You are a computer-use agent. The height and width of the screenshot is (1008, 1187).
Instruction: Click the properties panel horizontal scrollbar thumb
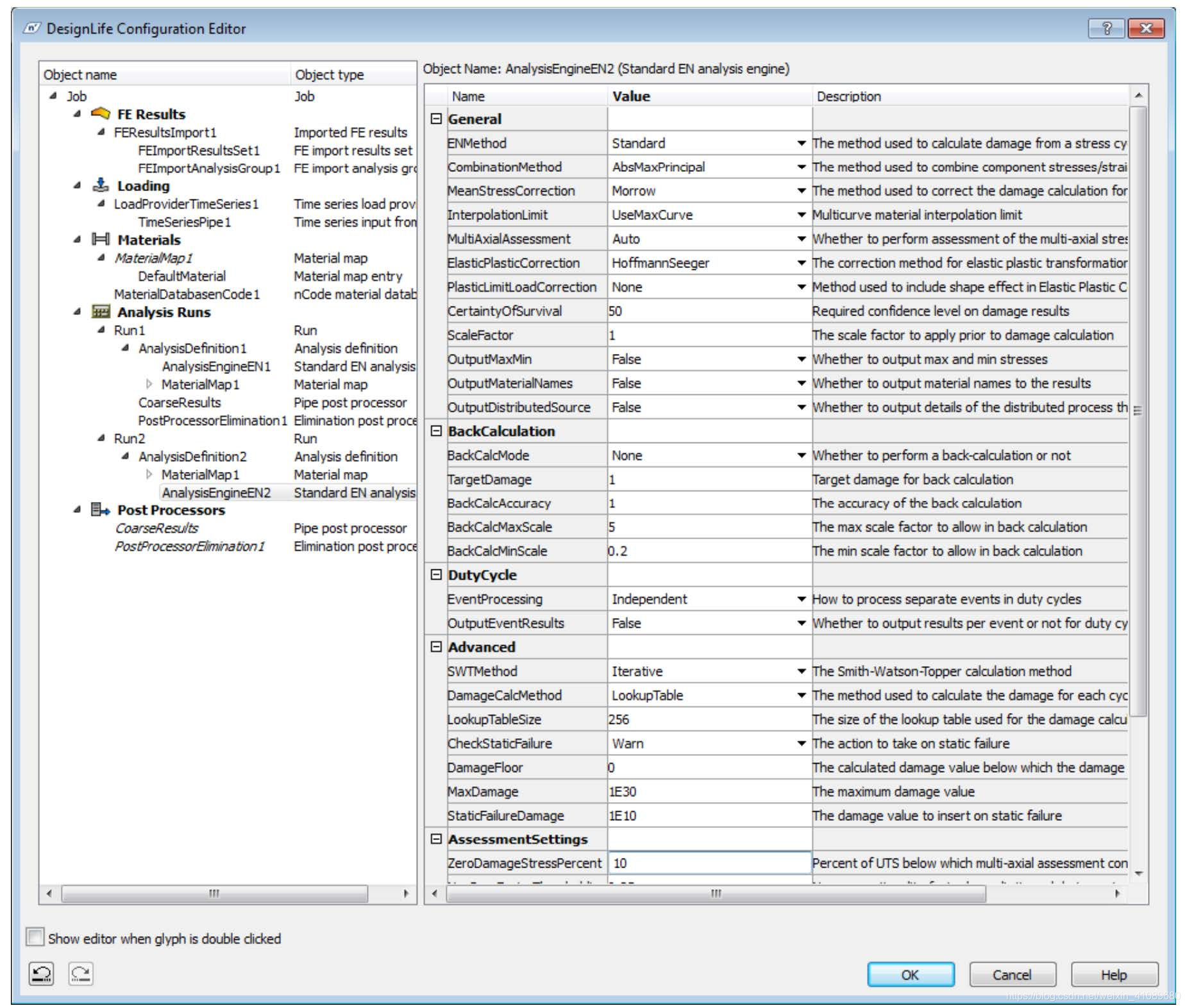coord(716,893)
